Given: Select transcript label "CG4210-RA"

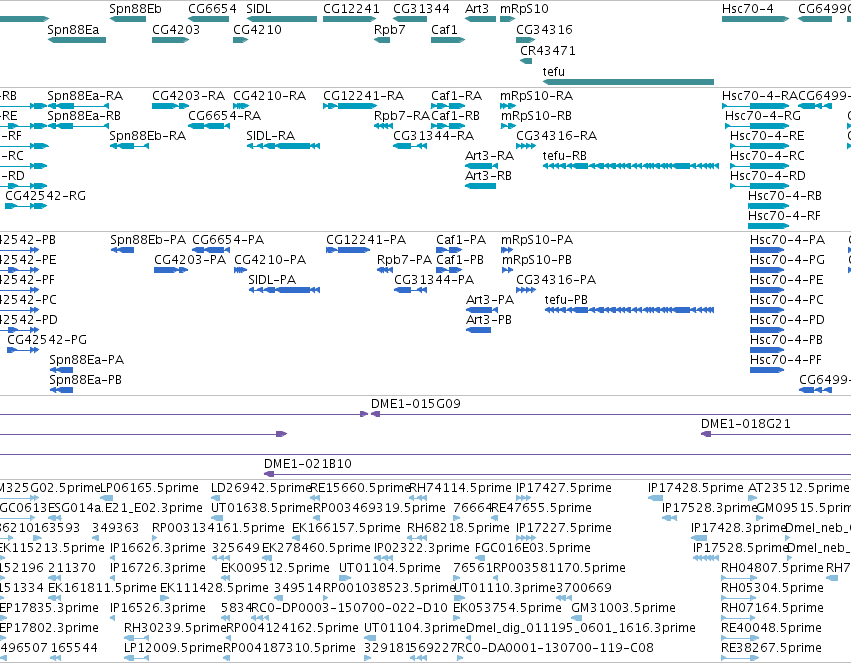Looking at the screenshot, I should tap(270, 96).
